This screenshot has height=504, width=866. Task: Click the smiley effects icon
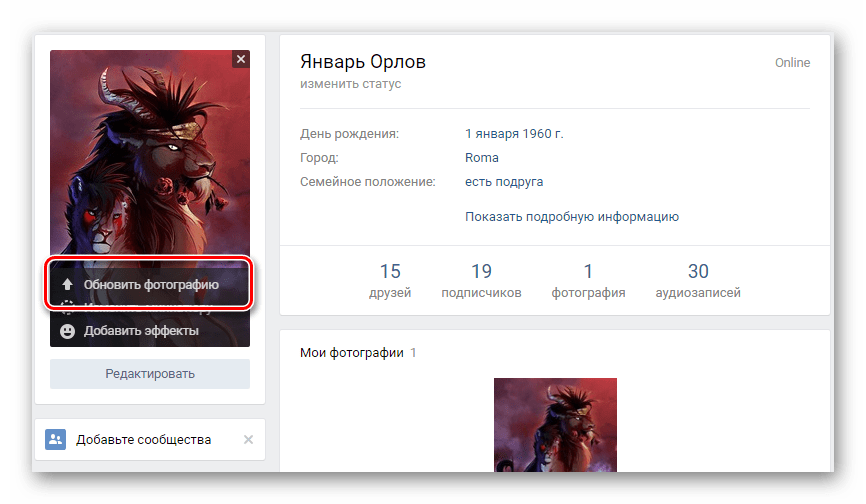[67, 331]
